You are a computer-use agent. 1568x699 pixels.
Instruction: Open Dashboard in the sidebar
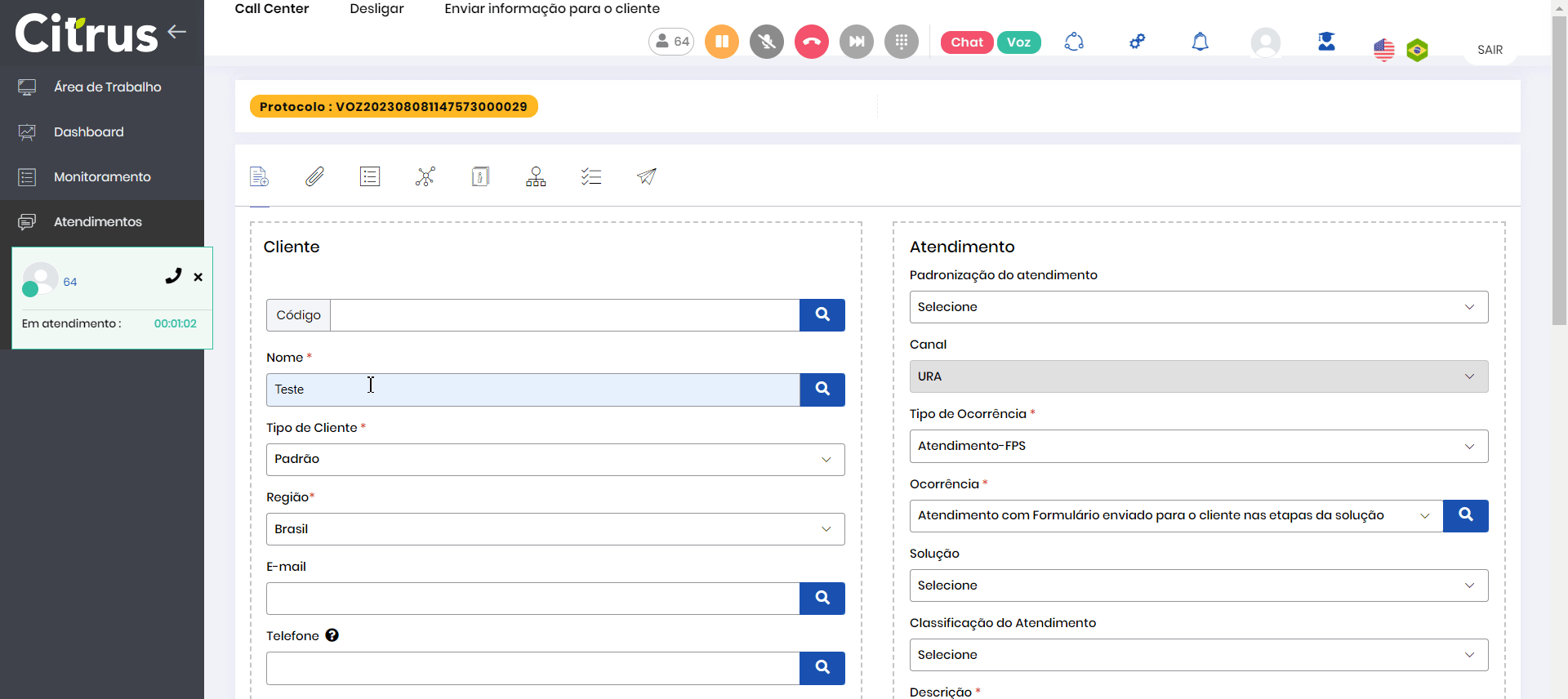89,132
